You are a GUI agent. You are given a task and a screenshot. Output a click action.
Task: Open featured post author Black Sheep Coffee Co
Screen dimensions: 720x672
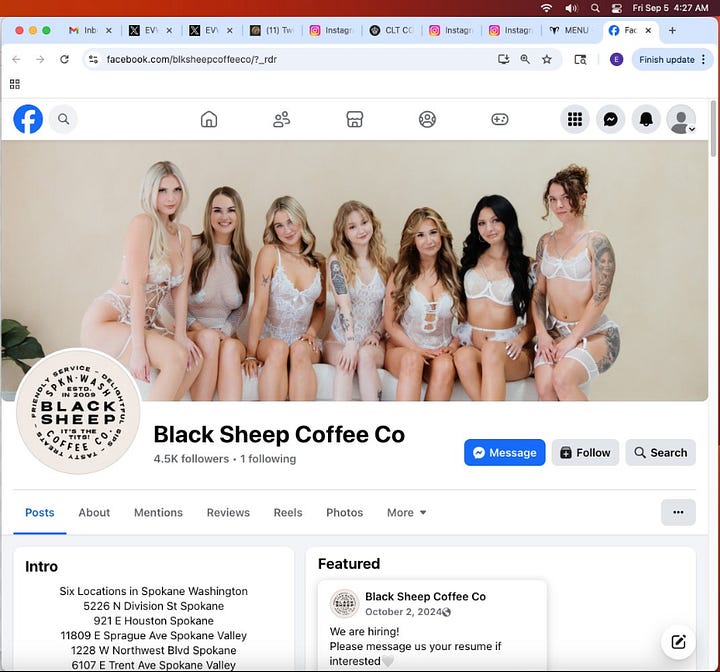(425, 596)
